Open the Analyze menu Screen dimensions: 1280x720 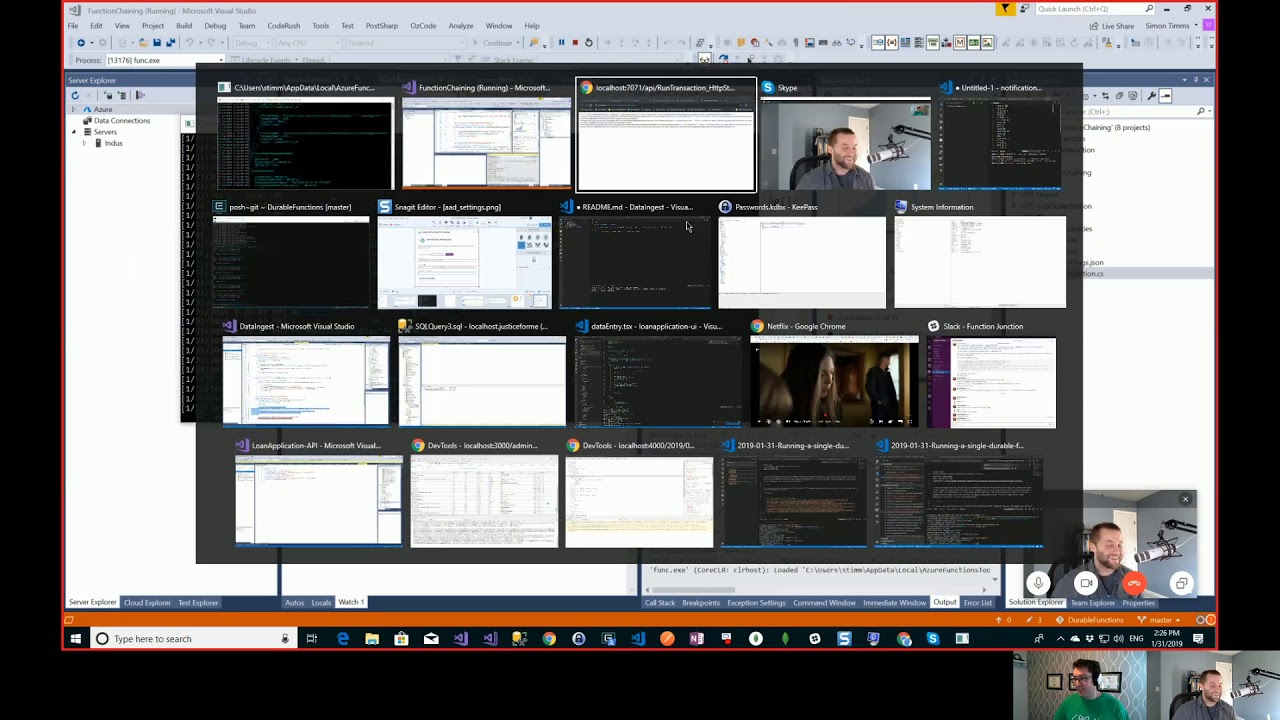tap(461, 25)
